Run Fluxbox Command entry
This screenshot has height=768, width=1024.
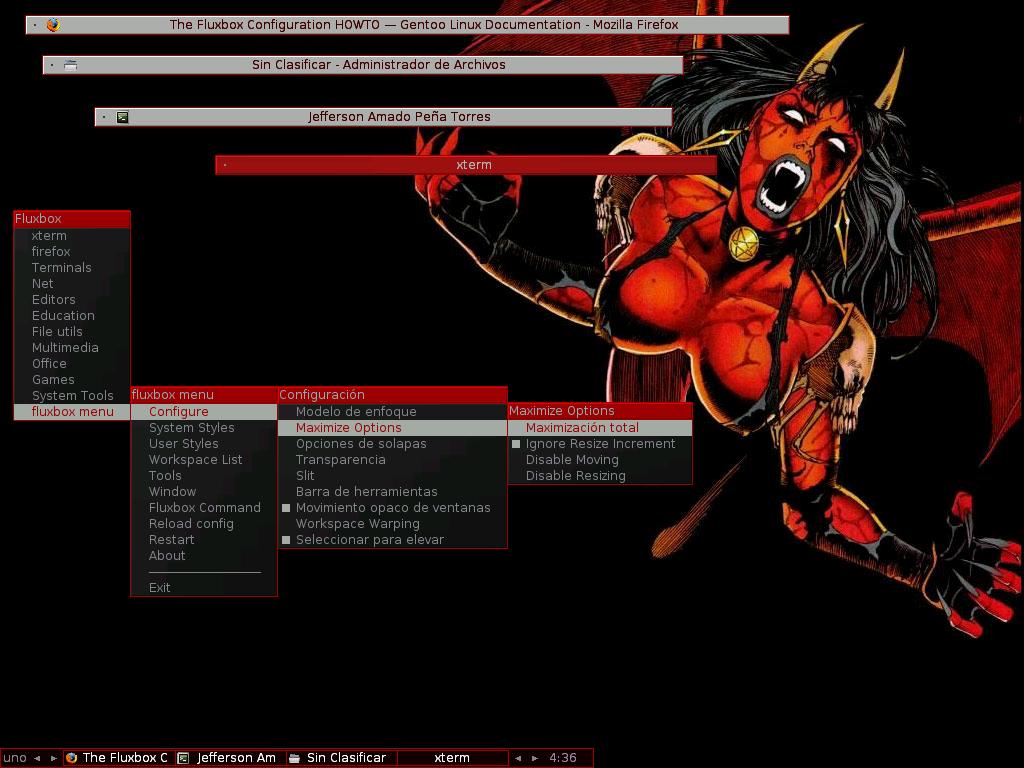tap(204, 508)
